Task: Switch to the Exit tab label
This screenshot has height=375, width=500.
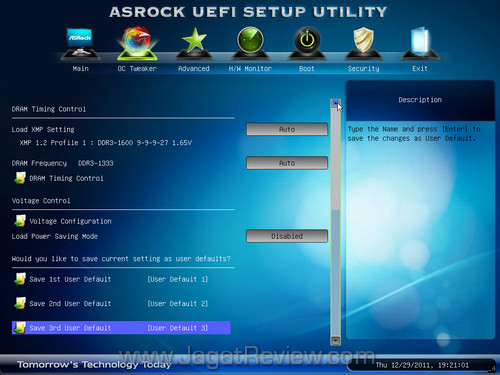Action: pos(420,69)
